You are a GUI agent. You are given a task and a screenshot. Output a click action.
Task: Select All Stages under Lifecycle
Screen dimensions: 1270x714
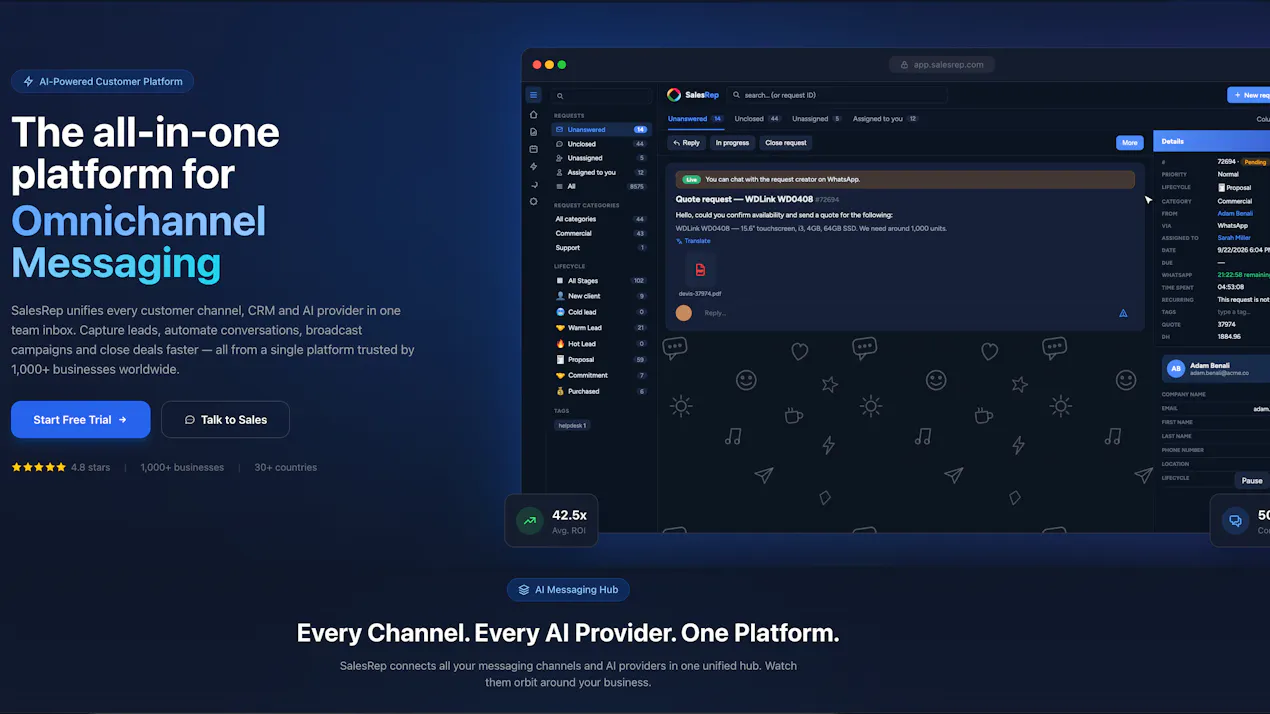600,281
